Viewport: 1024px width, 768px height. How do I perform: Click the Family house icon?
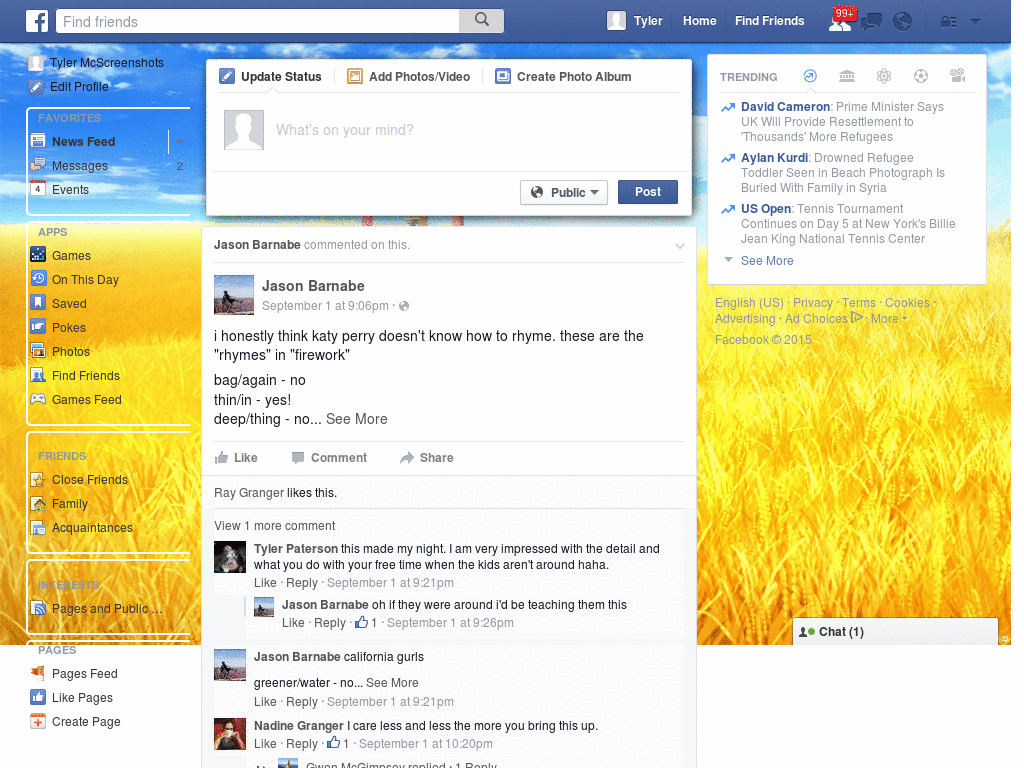coord(39,504)
